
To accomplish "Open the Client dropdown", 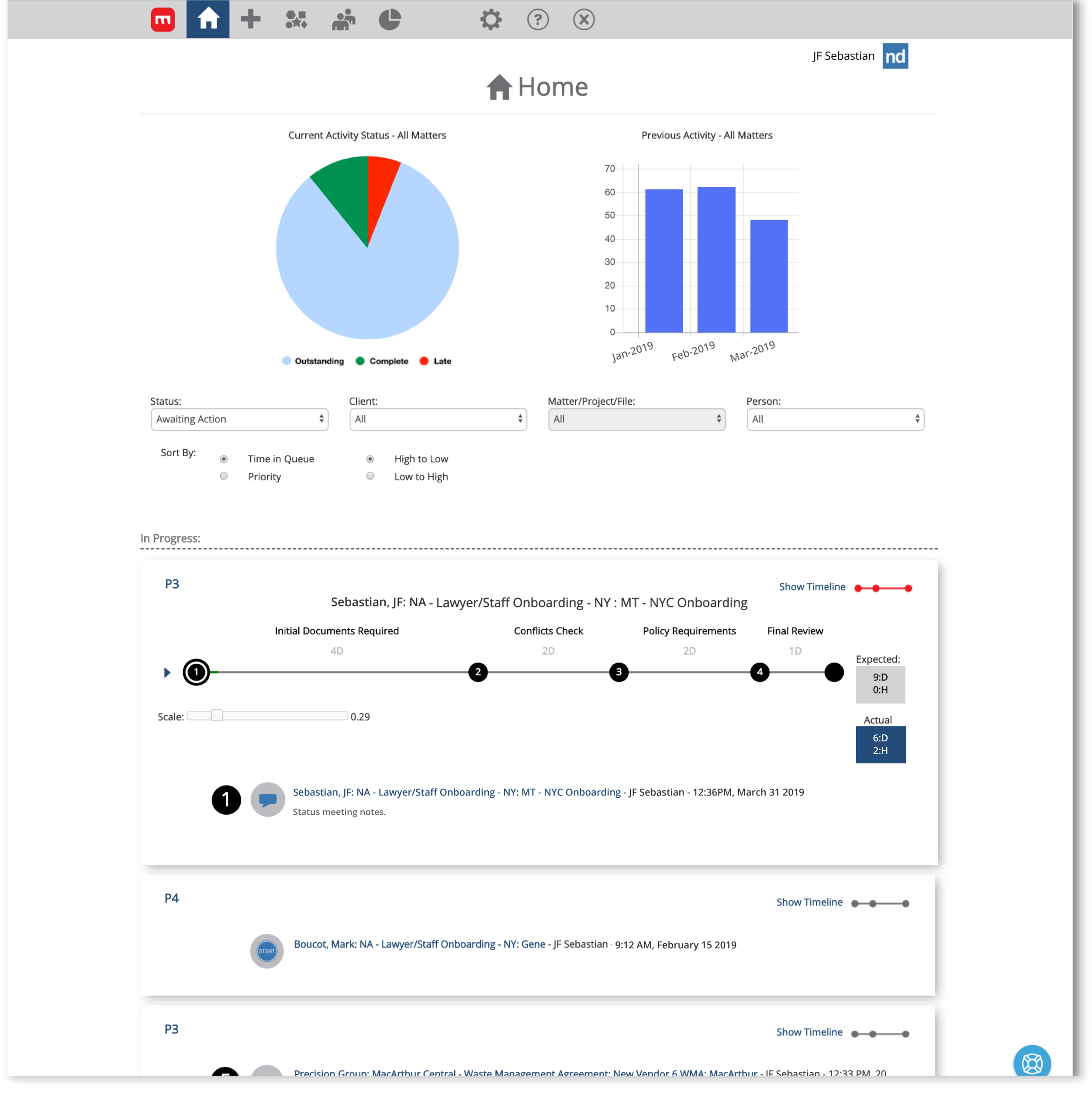I will click(x=438, y=419).
